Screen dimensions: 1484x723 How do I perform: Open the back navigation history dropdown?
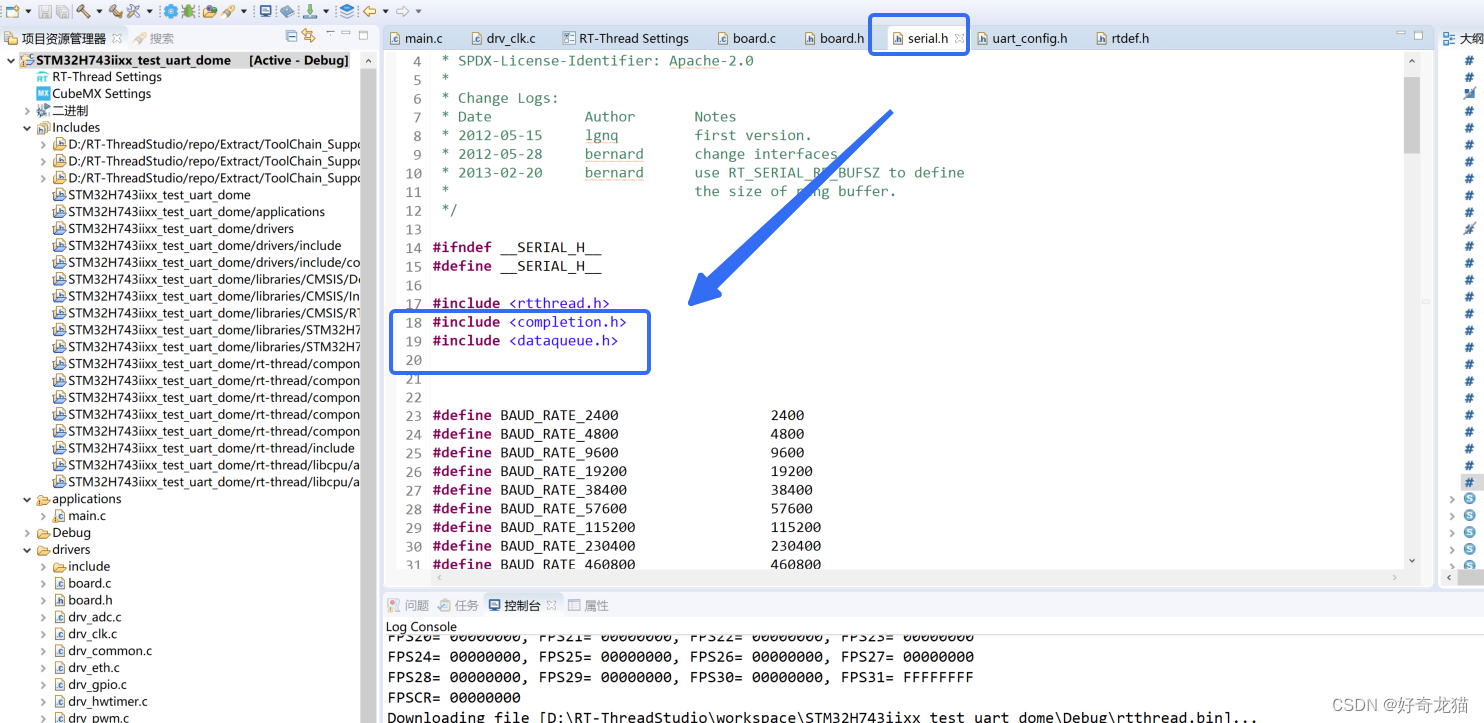tap(385, 11)
